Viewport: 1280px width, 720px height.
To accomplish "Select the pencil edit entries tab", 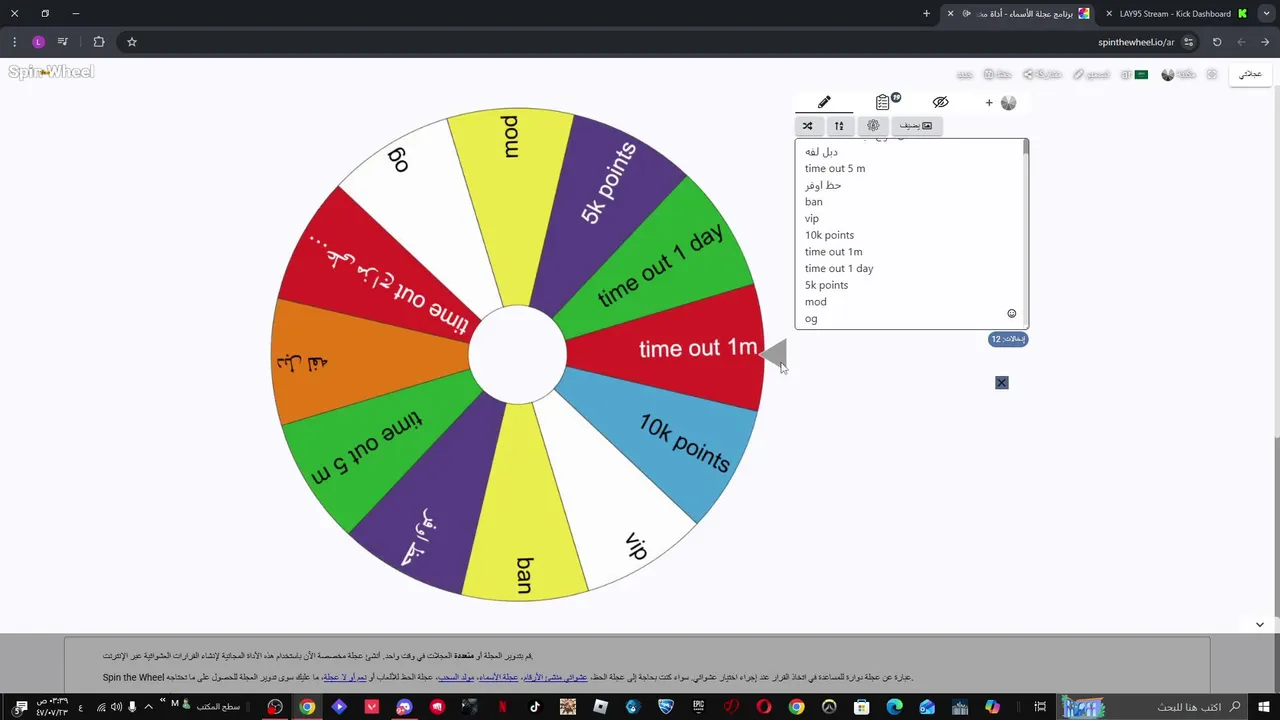I will click(x=824, y=102).
